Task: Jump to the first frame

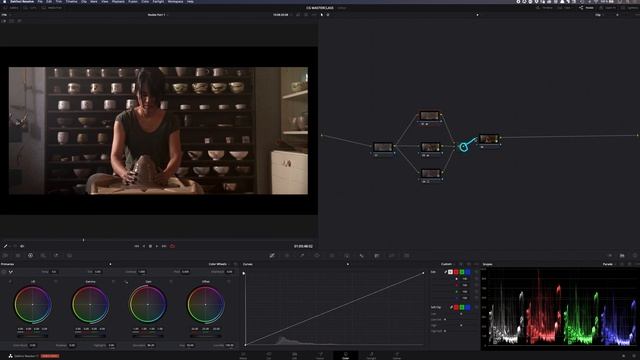Action: [137, 246]
